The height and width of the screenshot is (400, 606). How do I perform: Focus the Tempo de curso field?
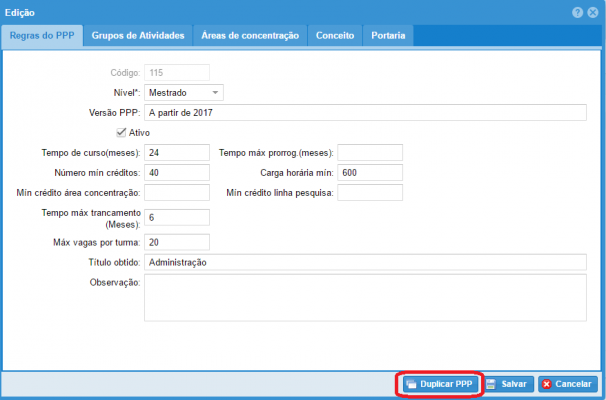(177, 152)
